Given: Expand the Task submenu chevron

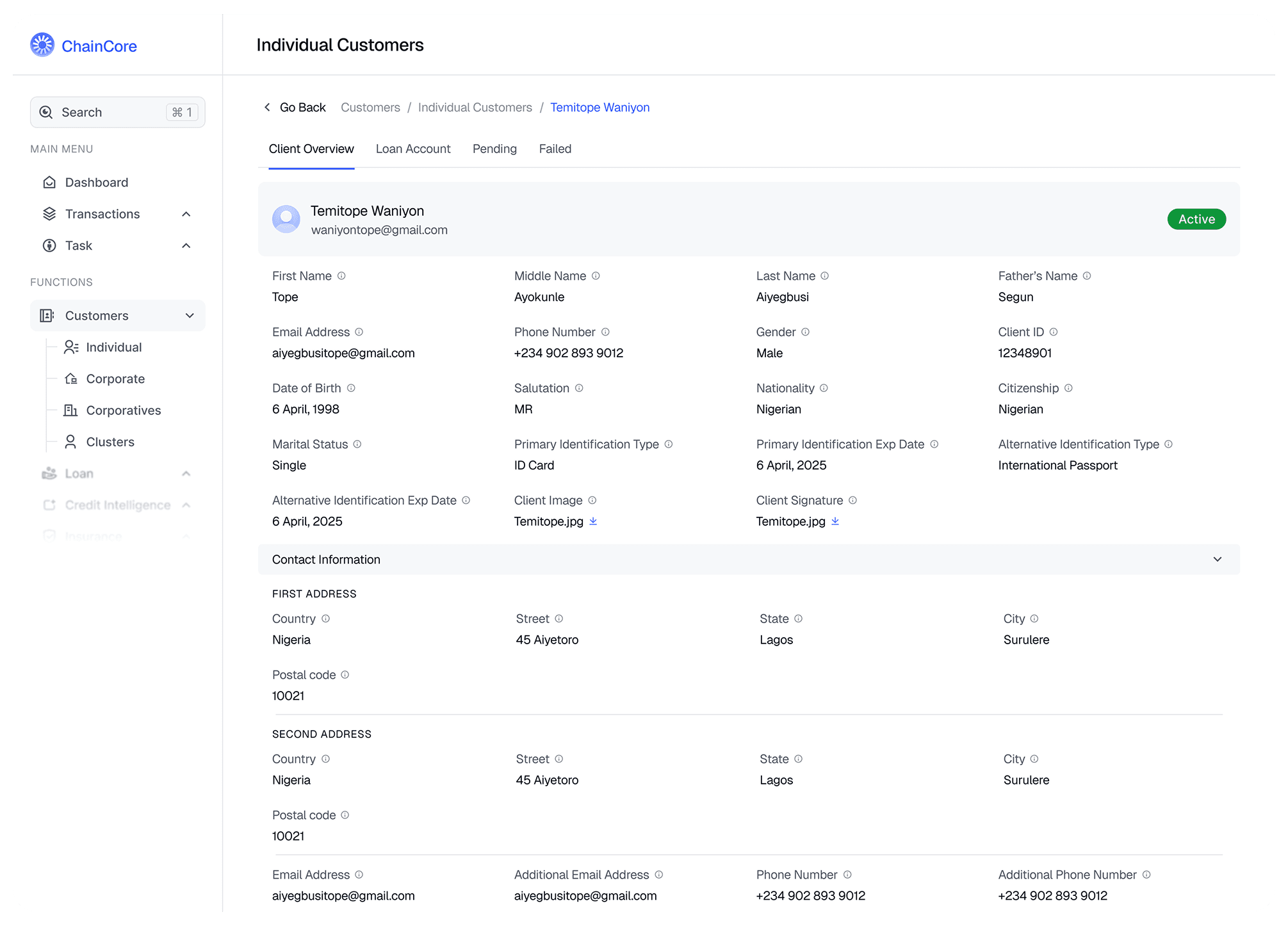Looking at the screenshot, I should [x=186, y=246].
